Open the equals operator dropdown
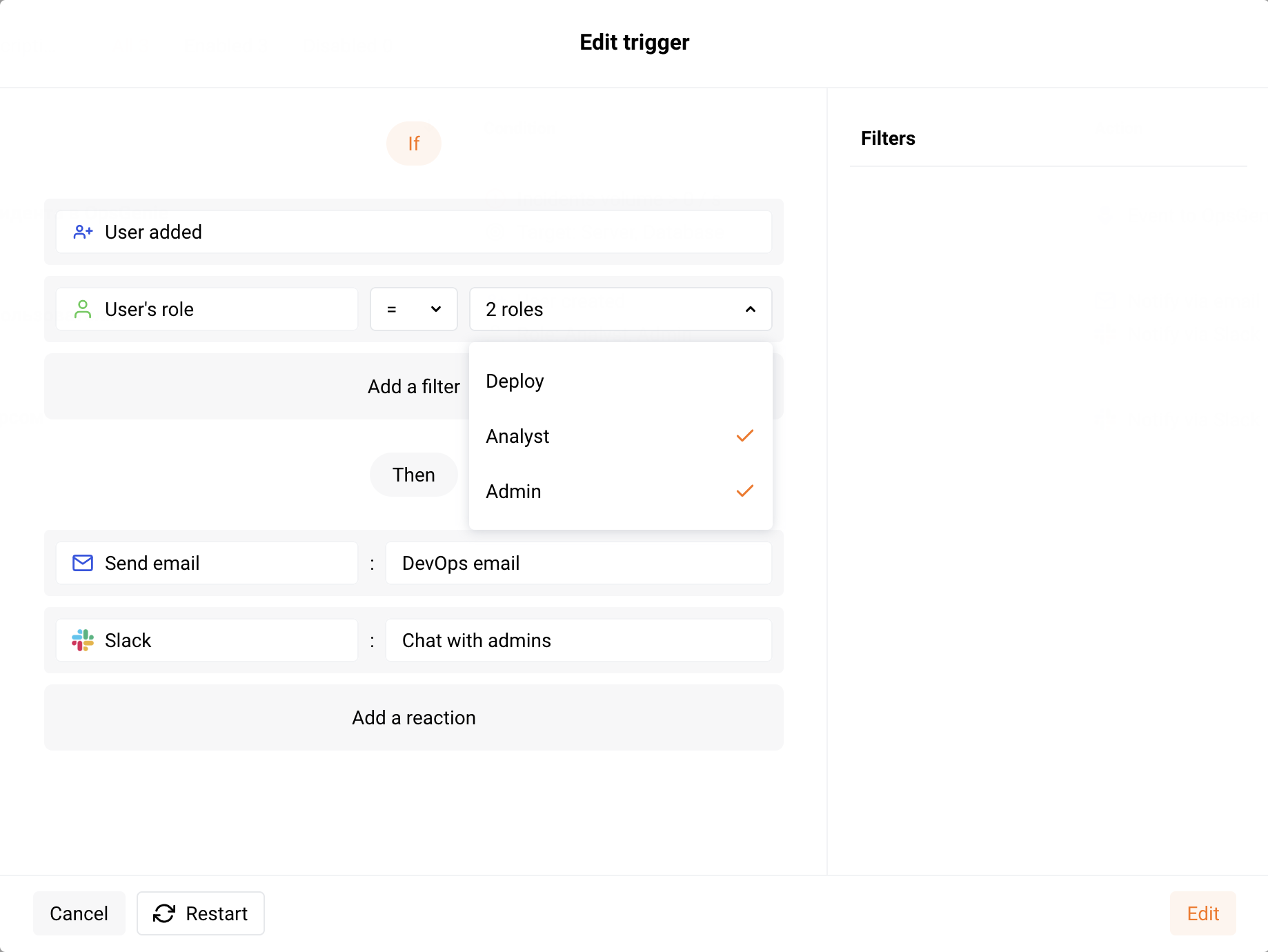1268x952 pixels. [413, 309]
